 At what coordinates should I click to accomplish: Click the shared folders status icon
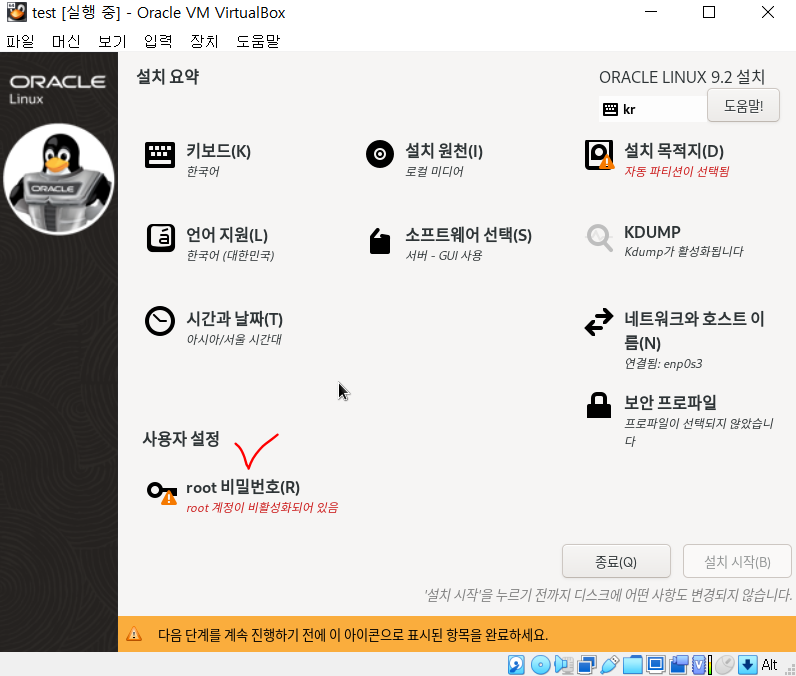(633, 664)
